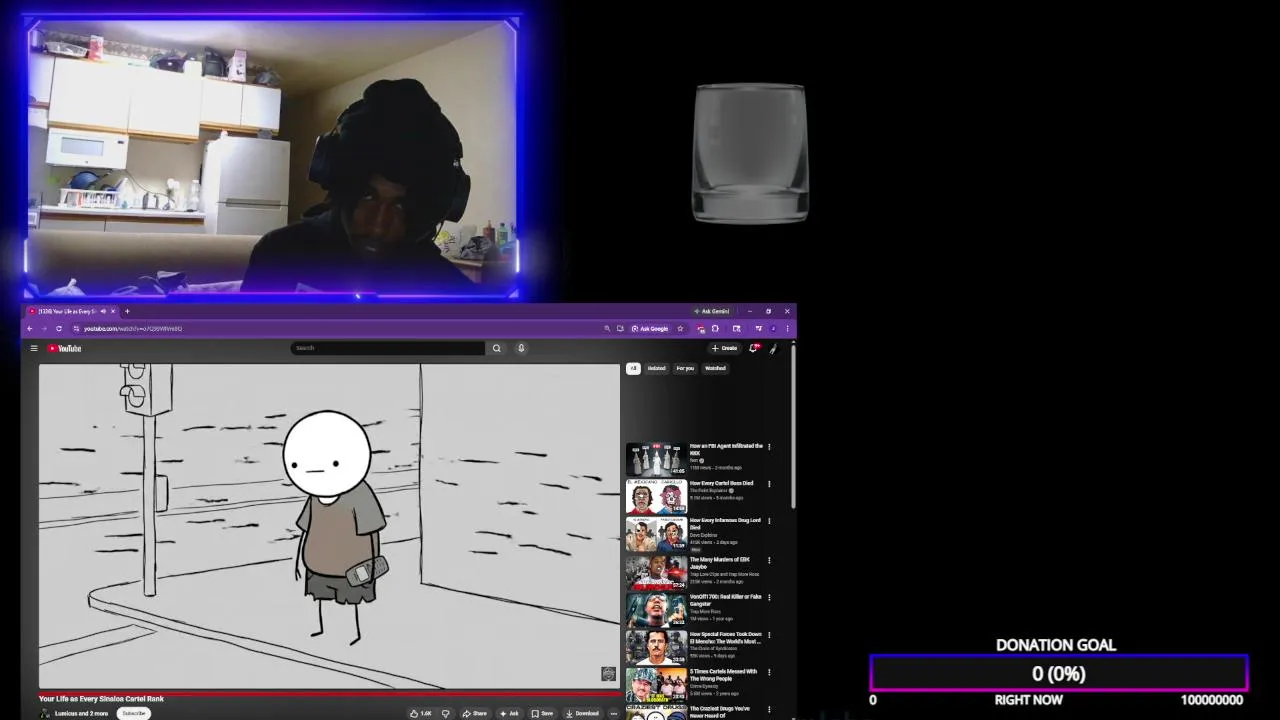Click the 'Luscious and 2 more' channel name

[81, 713]
